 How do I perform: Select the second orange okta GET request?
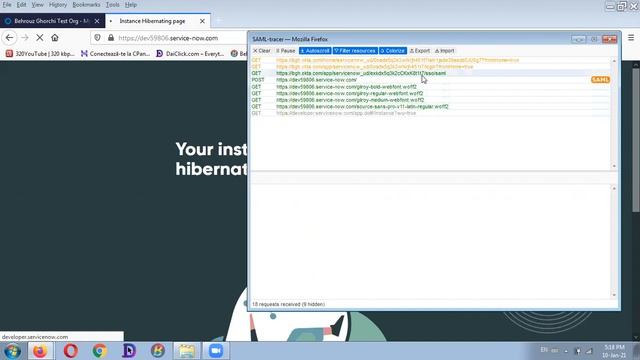tap(431, 67)
